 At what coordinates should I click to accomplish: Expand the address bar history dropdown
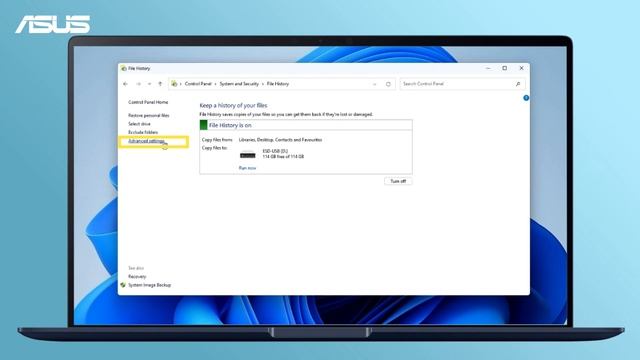coord(374,84)
